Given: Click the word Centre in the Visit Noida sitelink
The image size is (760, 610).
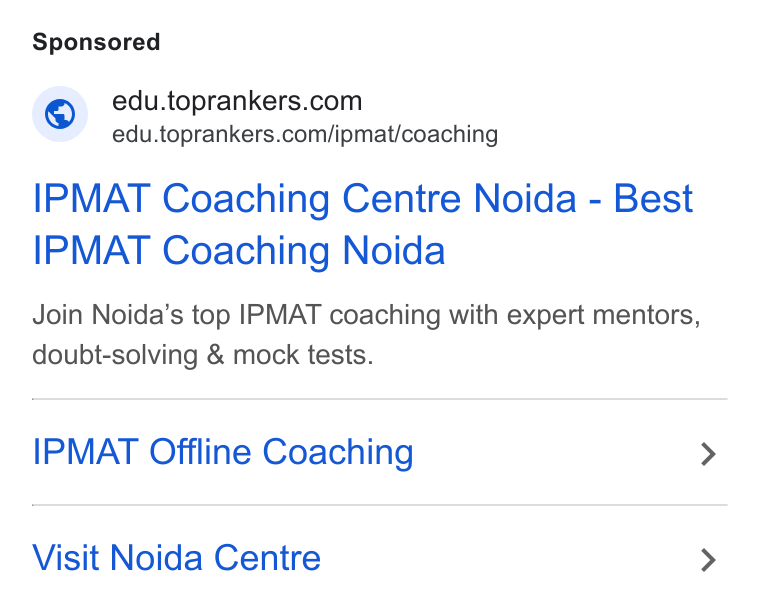Looking at the screenshot, I should coord(268,558).
